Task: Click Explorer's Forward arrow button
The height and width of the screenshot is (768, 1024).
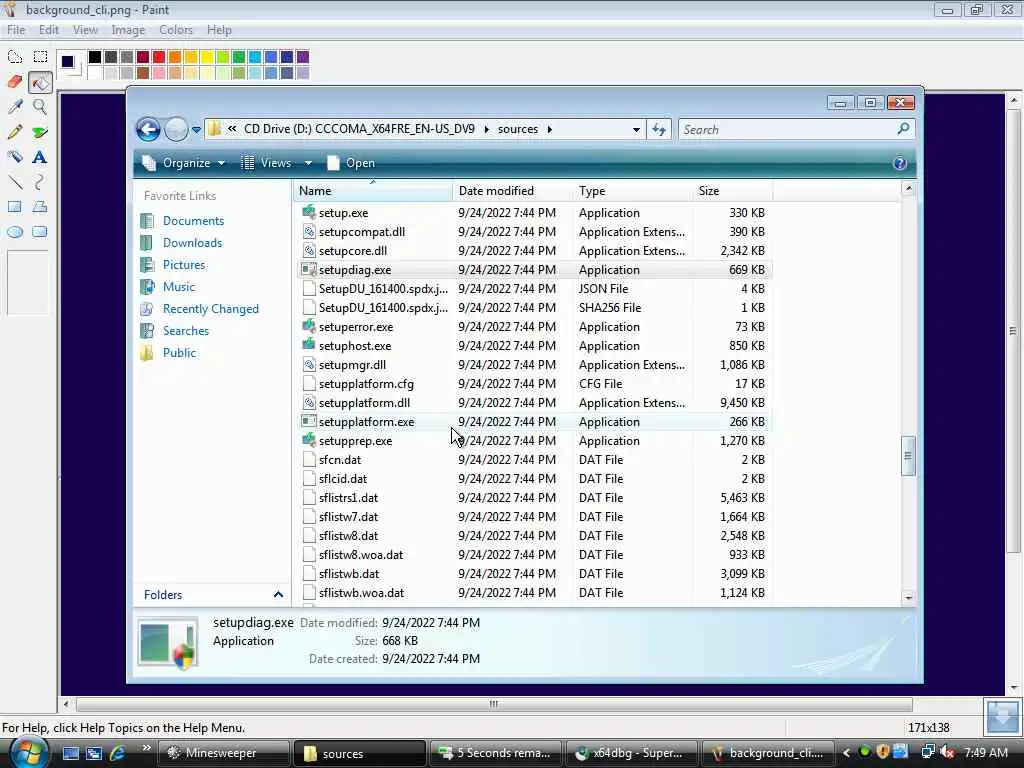Action: 176,129
